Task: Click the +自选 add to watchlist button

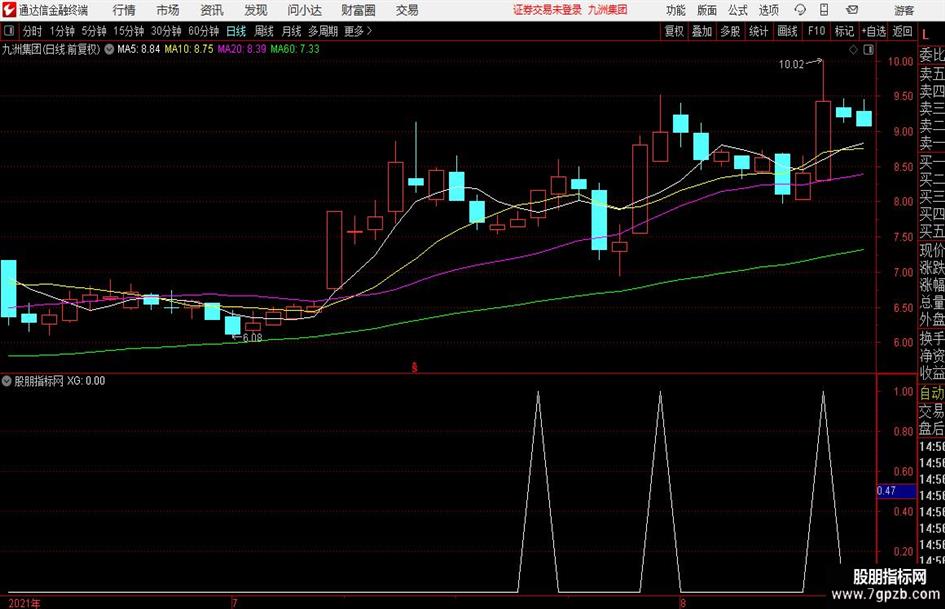Action: pyautogui.click(x=874, y=31)
